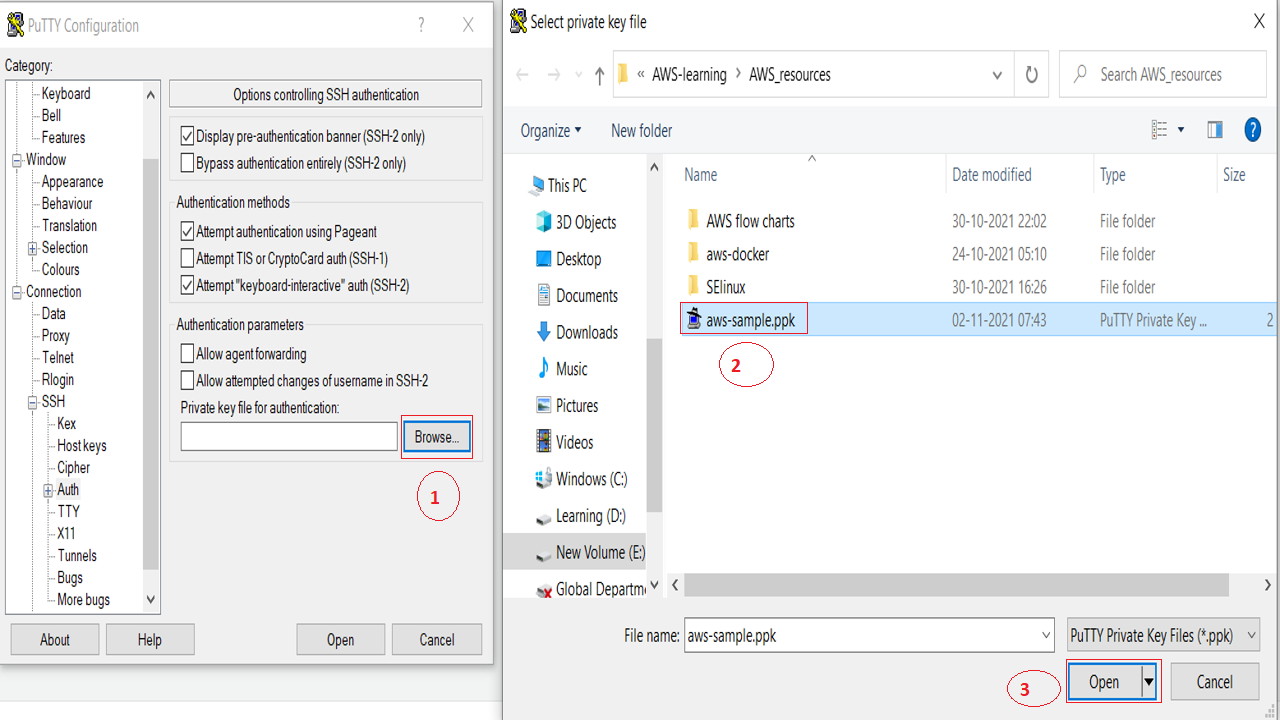
Task: Toggle the preview pane icon
Action: pyautogui.click(x=1215, y=130)
